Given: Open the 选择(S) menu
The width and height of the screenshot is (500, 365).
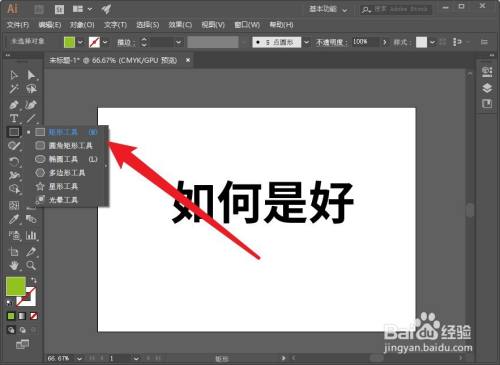Looking at the screenshot, I should tap(148, 25).
